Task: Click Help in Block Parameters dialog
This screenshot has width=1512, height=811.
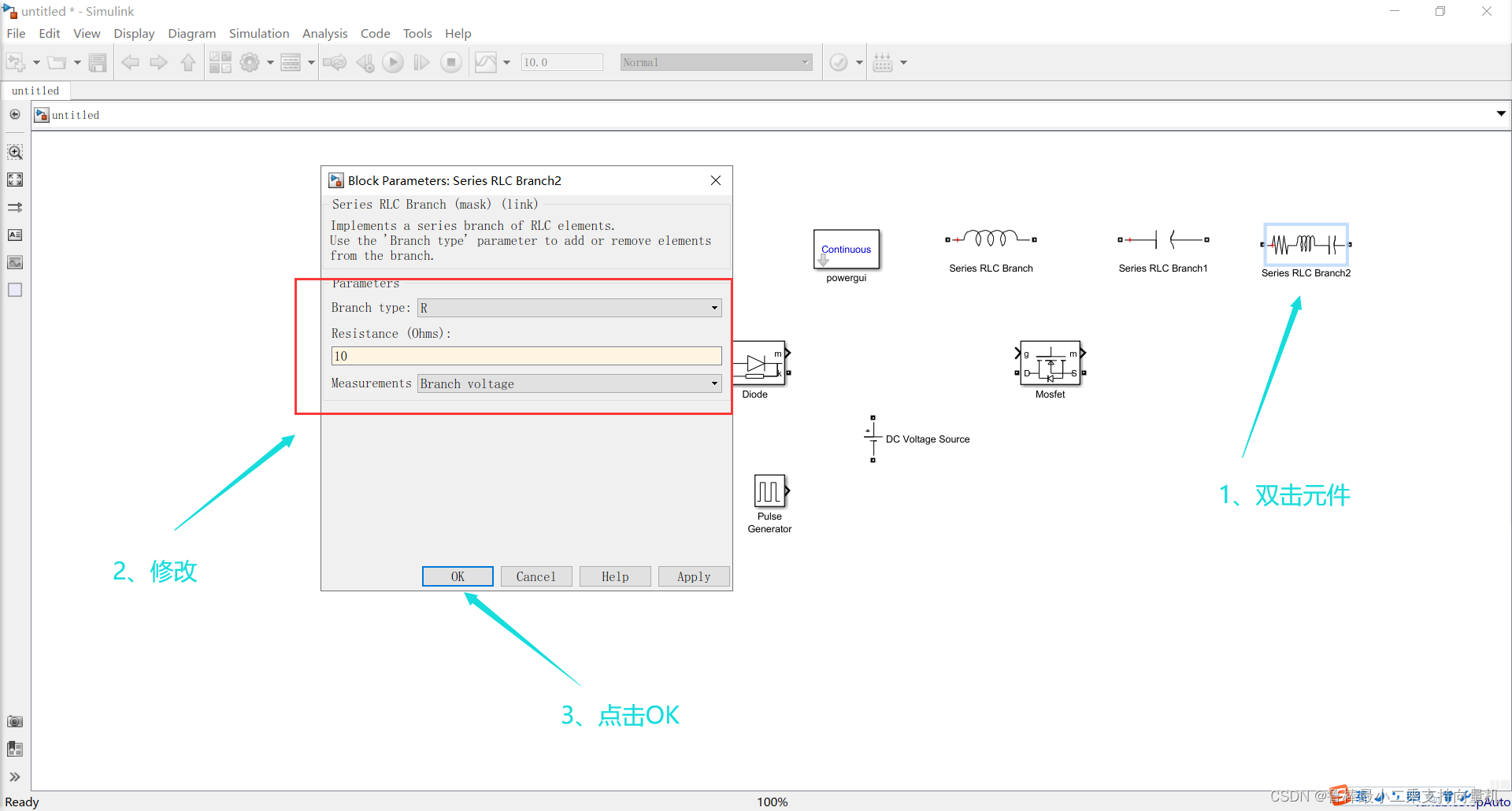Action: click(x=615, y=576)
